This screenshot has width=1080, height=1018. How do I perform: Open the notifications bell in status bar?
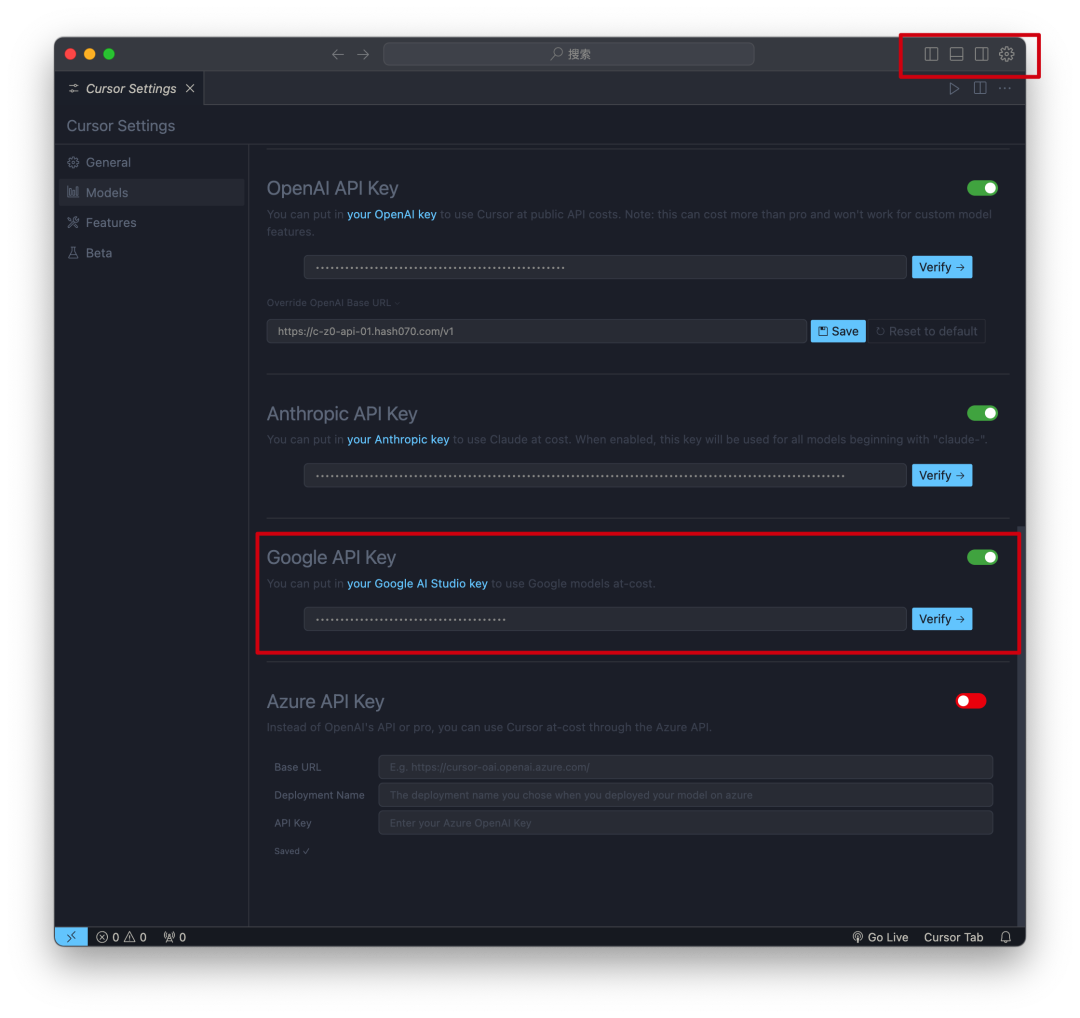(1006, 937)
